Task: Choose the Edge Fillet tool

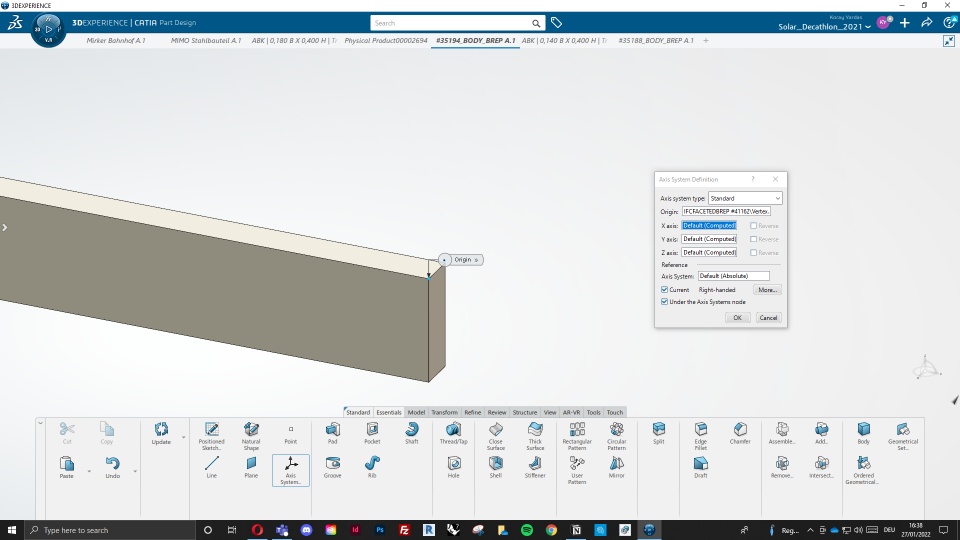Action: pyautogui.click(x=700, y=430)
